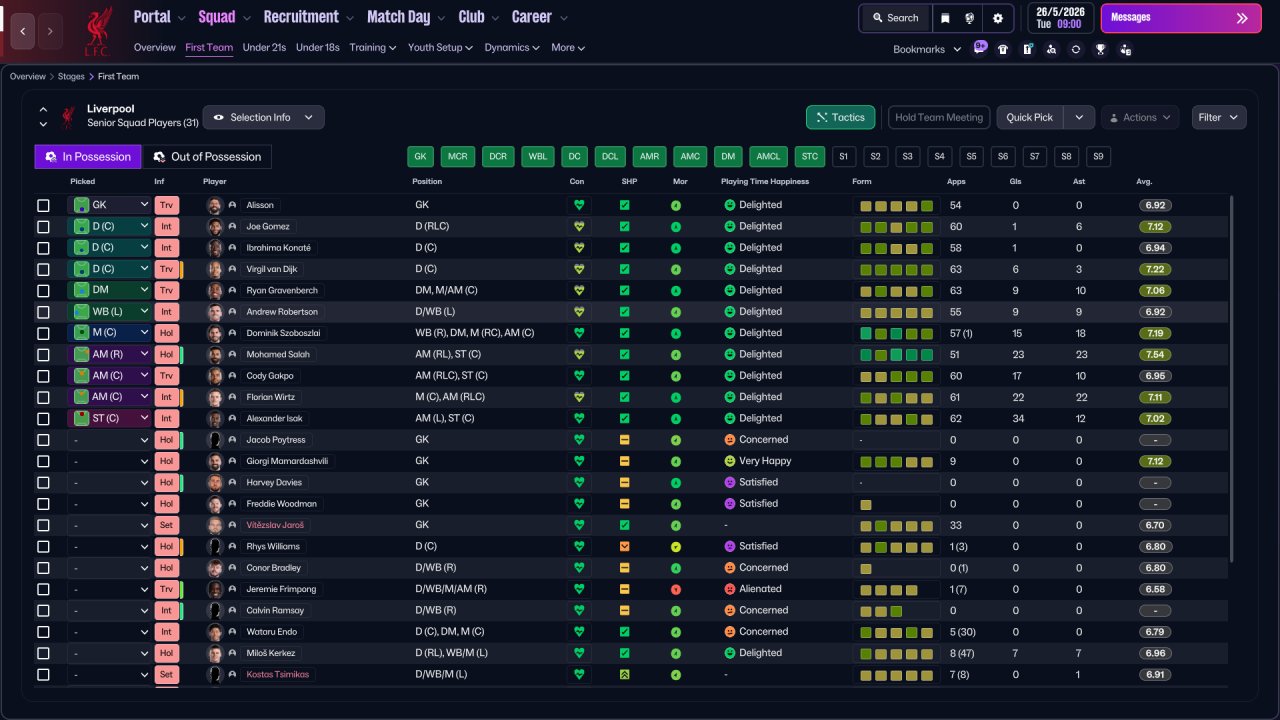The width and height of the screenshot is (1280, 720).
Task: Go to the squad Overview tab
Action: 155,47
